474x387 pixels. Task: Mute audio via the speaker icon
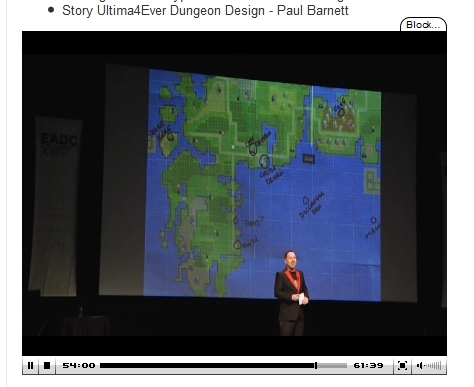(x=420, y=366)
